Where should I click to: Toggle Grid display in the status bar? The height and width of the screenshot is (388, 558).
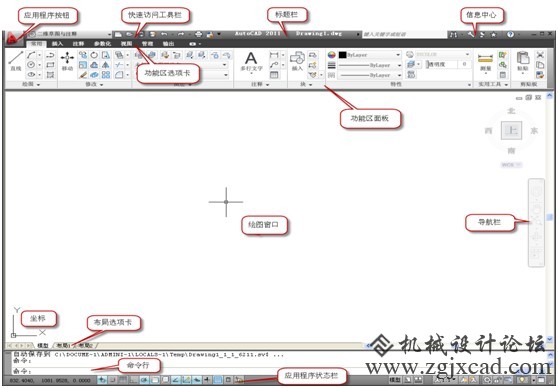coord(123,380)
